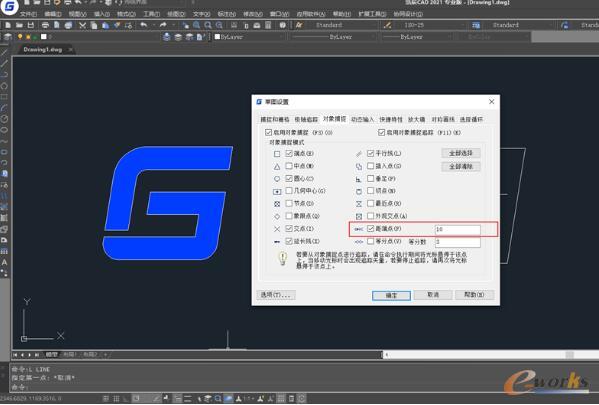
Task: Open the Layer Properties manager icon
Action: (x=8, y=37)
